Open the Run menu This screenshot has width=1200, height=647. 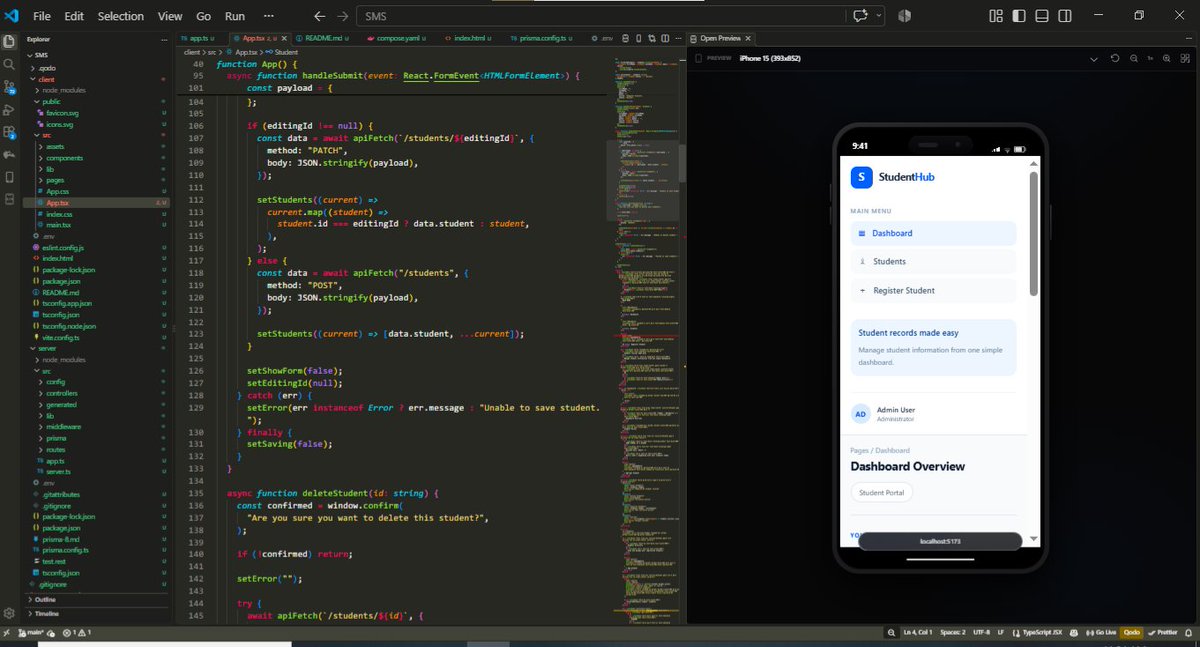[x=235, y=16]
